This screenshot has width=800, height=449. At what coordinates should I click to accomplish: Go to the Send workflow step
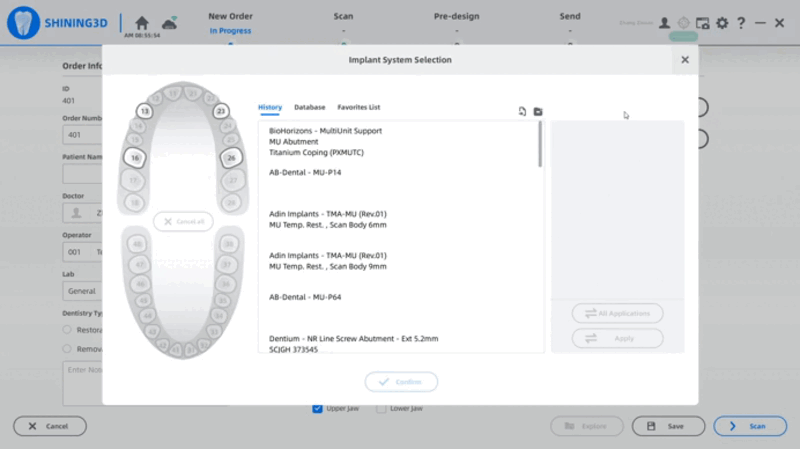click(x=570, y=16)
